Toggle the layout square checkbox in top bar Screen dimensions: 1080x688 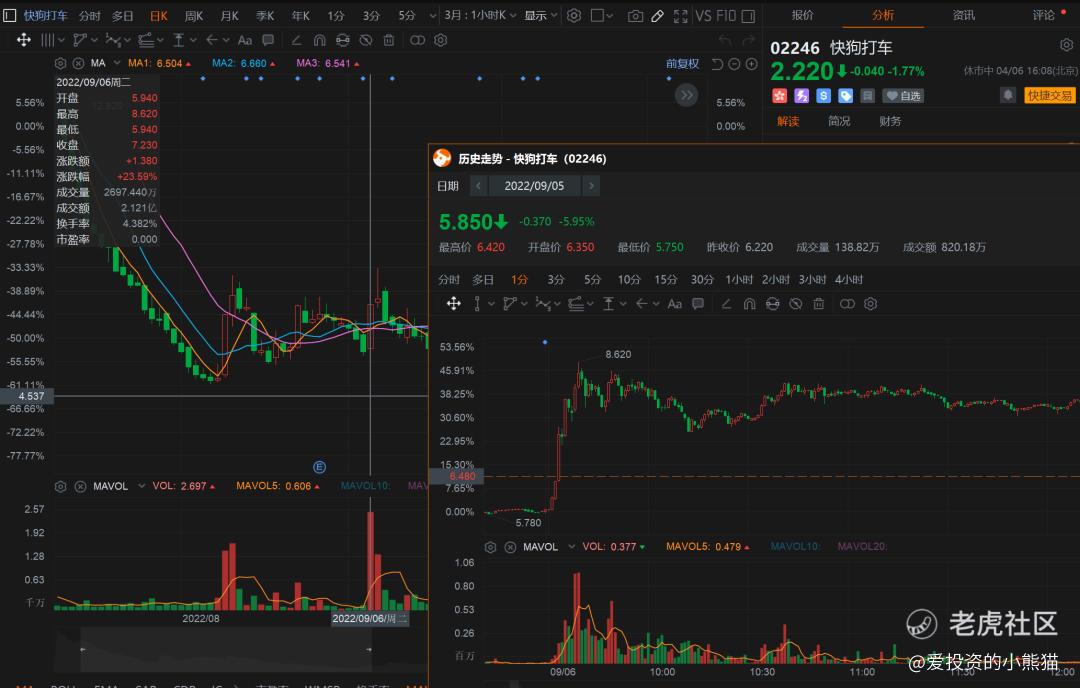597,15
